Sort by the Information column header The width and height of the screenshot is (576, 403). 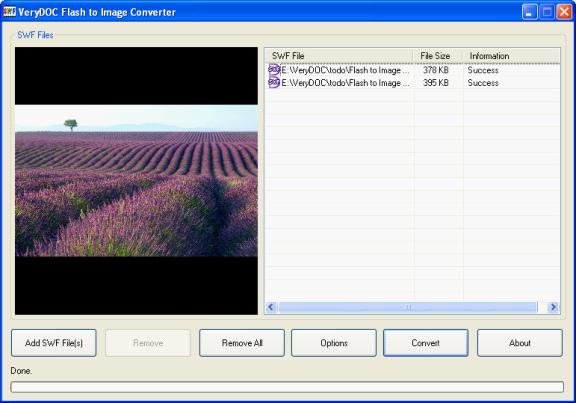(x=511, y=56)
